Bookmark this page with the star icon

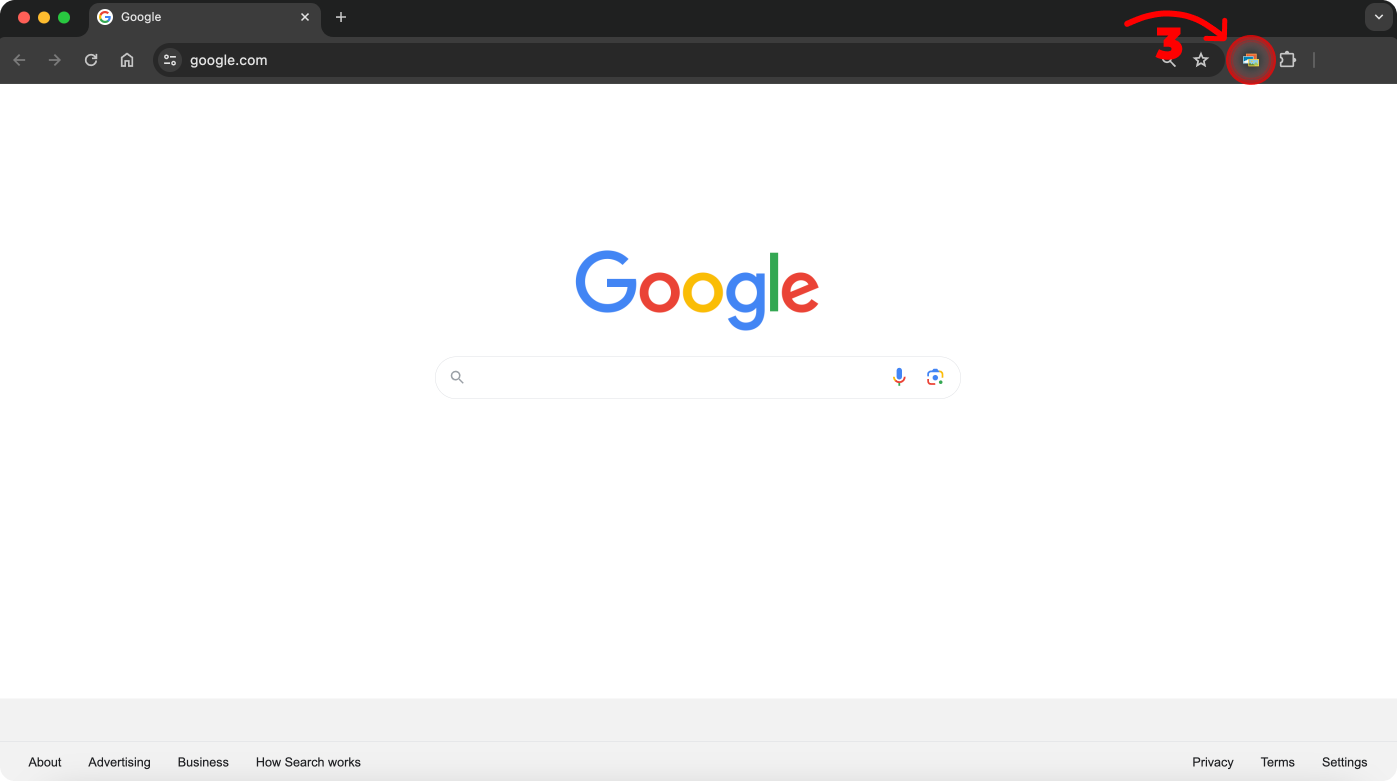point(1201,60)
